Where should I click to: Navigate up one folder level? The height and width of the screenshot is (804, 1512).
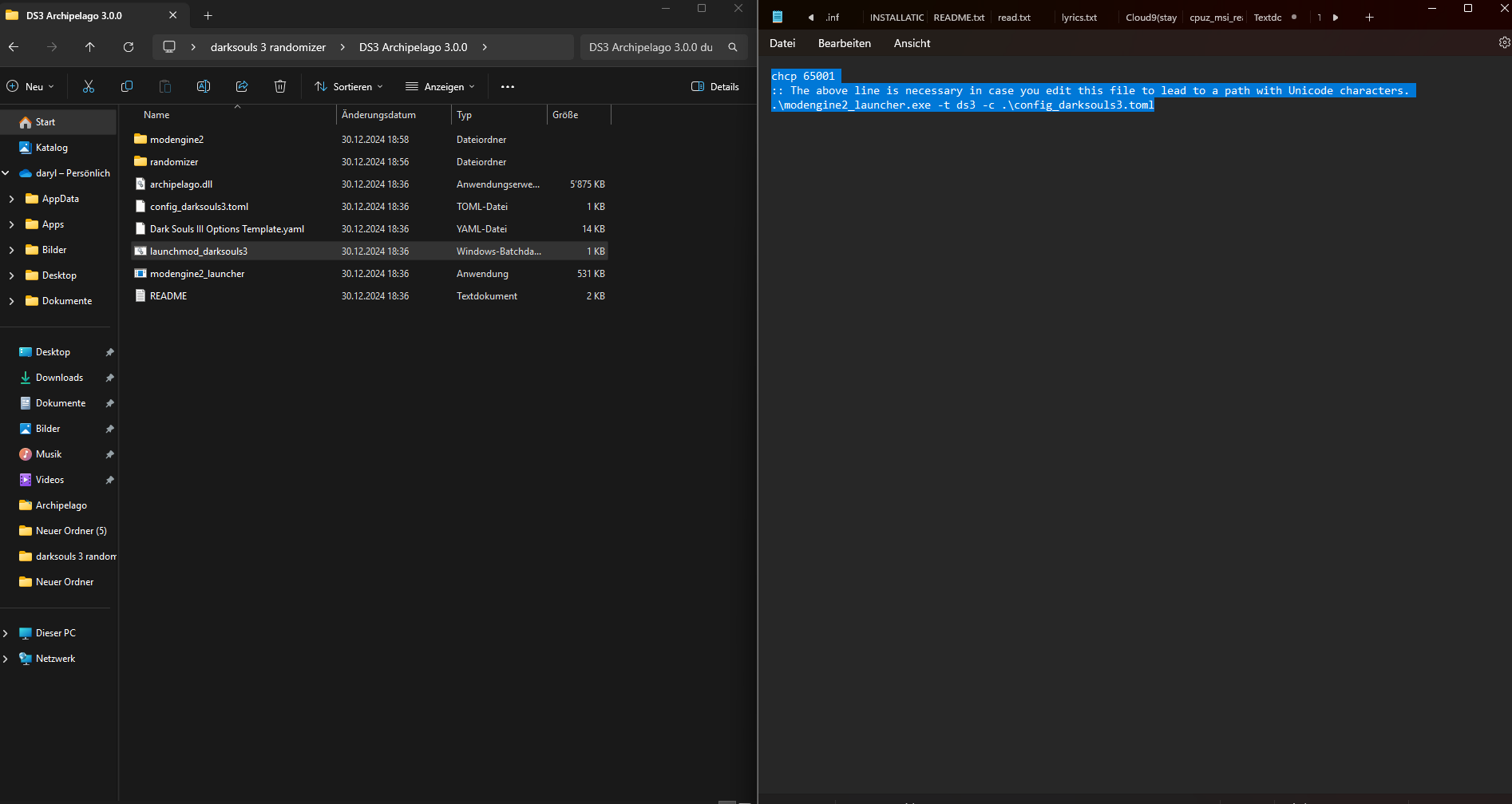pos(90,47)
